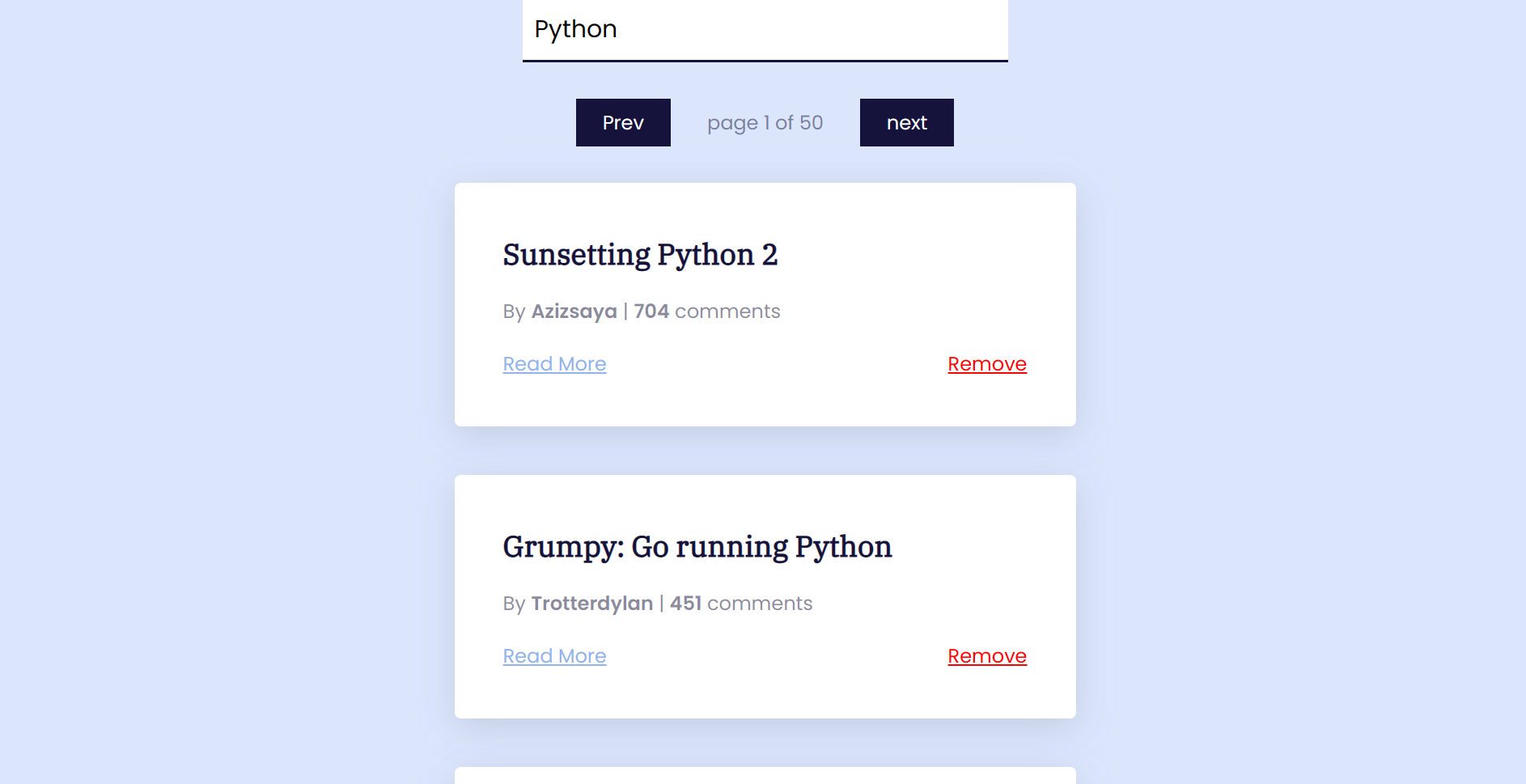Remove the Sunsetting Python 2 article

(986, 363)
